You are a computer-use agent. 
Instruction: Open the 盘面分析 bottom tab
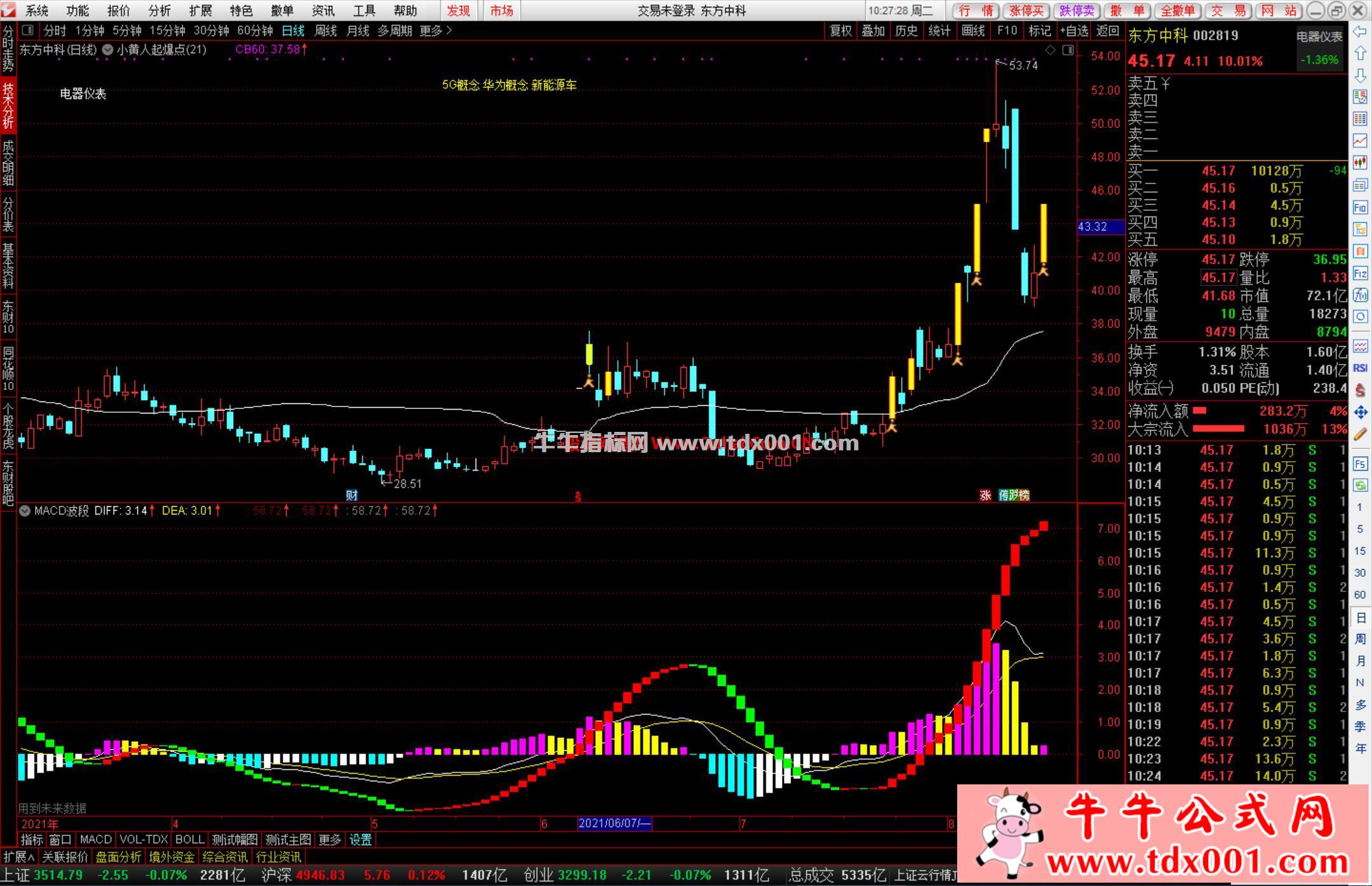[118, 857]
